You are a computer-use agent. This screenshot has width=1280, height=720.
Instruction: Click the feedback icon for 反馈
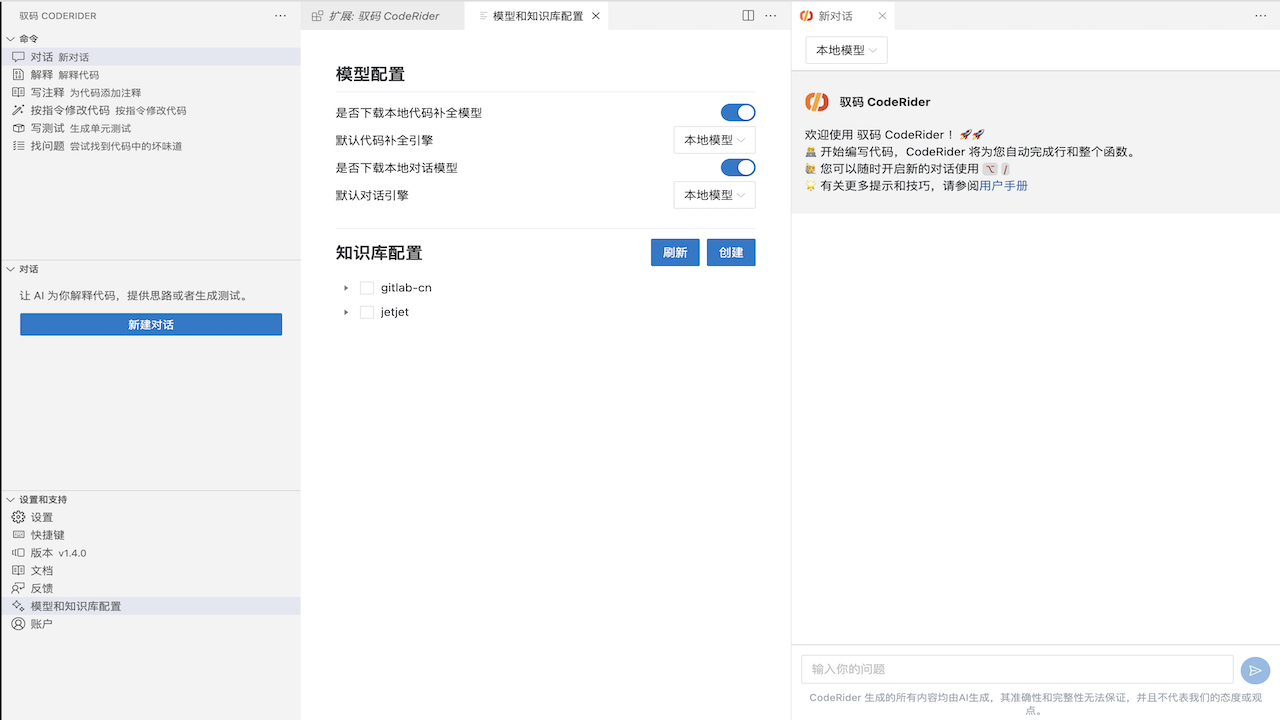point(18,588)
